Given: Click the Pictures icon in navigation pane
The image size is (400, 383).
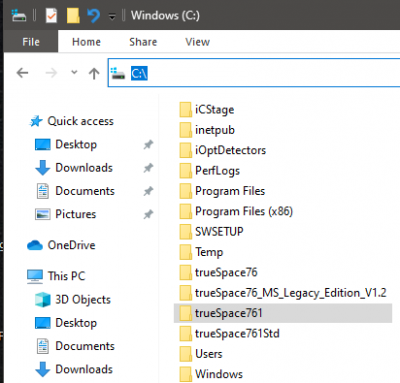Looking at the screenshot, I should [43, 214].
